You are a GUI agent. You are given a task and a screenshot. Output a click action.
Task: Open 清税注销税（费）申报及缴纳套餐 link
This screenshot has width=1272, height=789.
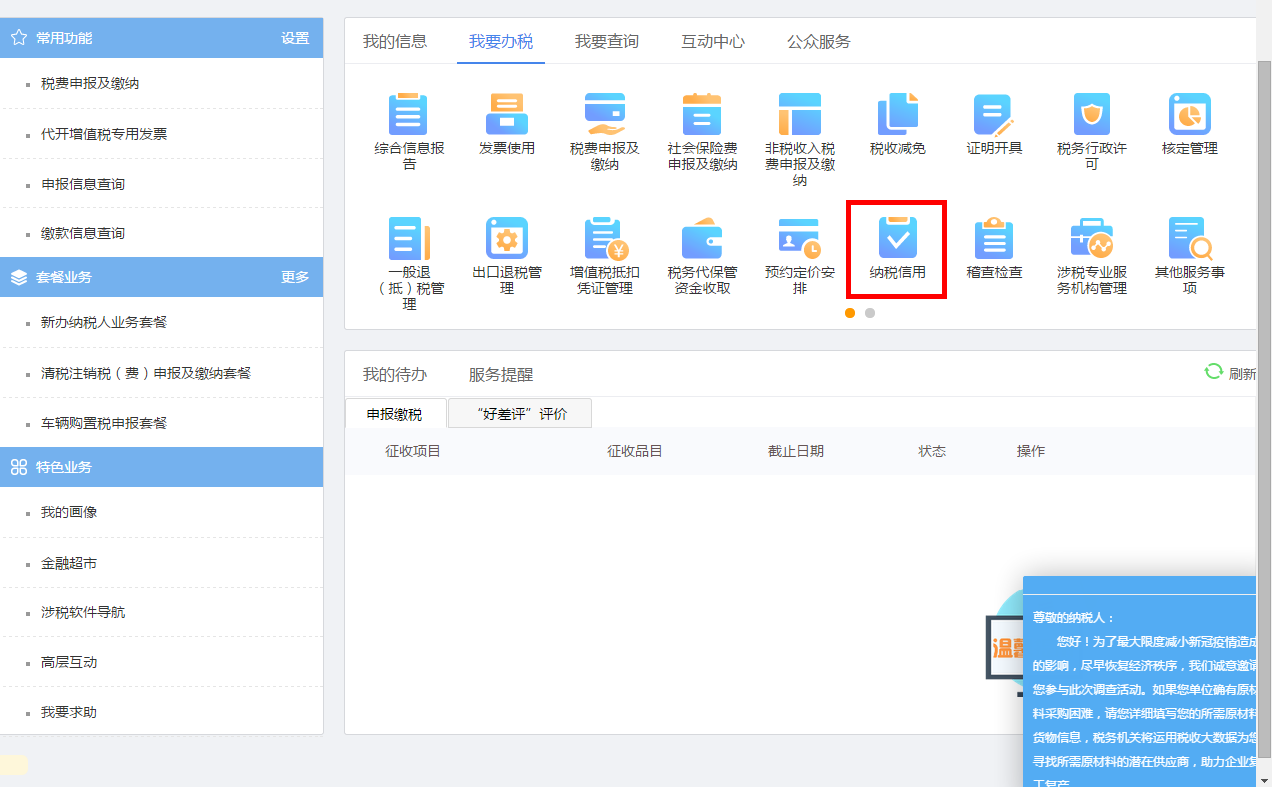click(146, 373)
